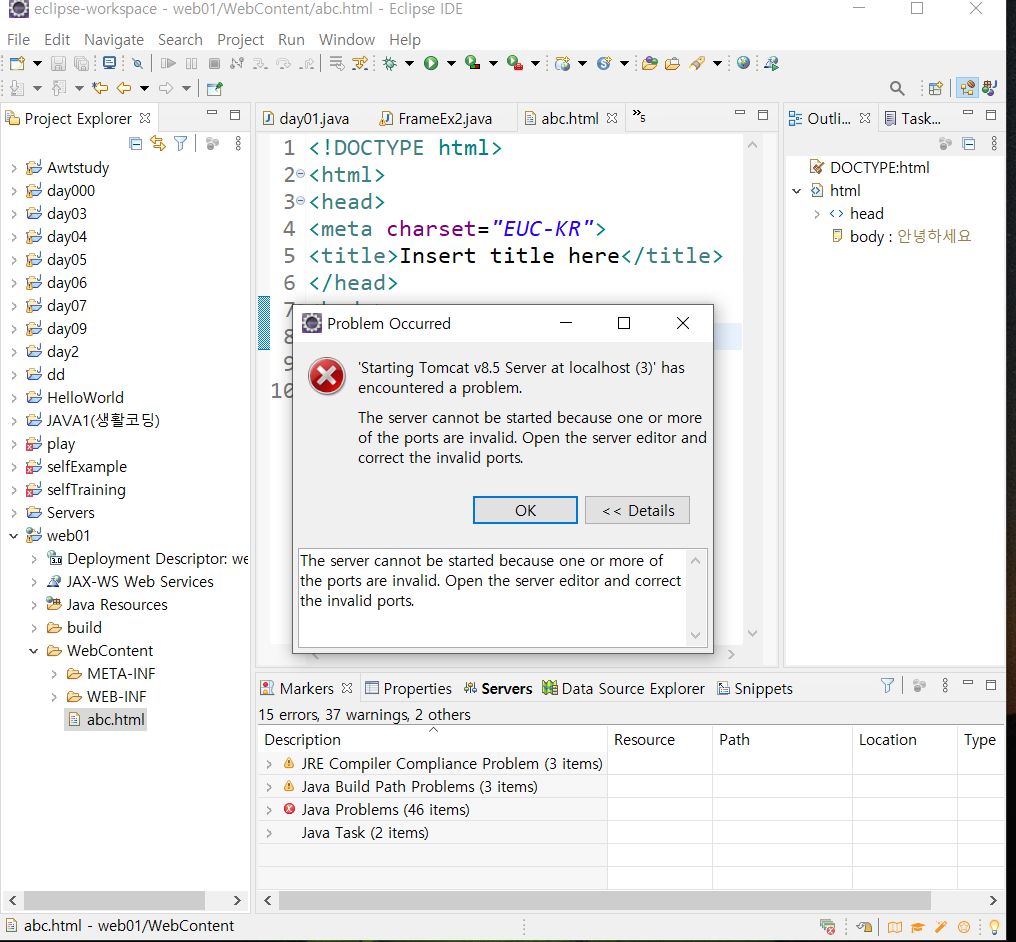The image size is (1016, 942).
Task: Close the abc.html editor tab
Action: (612, 119)
